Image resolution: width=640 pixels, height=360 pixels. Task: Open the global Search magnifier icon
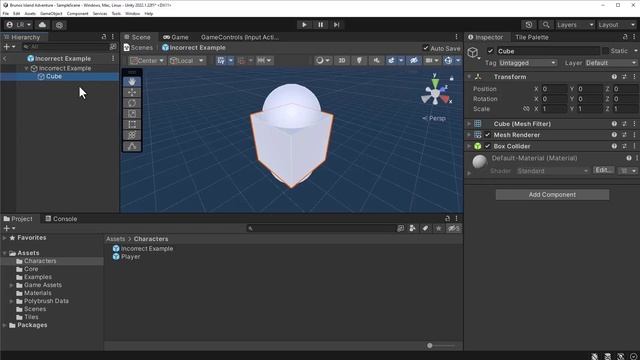pyautogui.click(x=546, y=25)
